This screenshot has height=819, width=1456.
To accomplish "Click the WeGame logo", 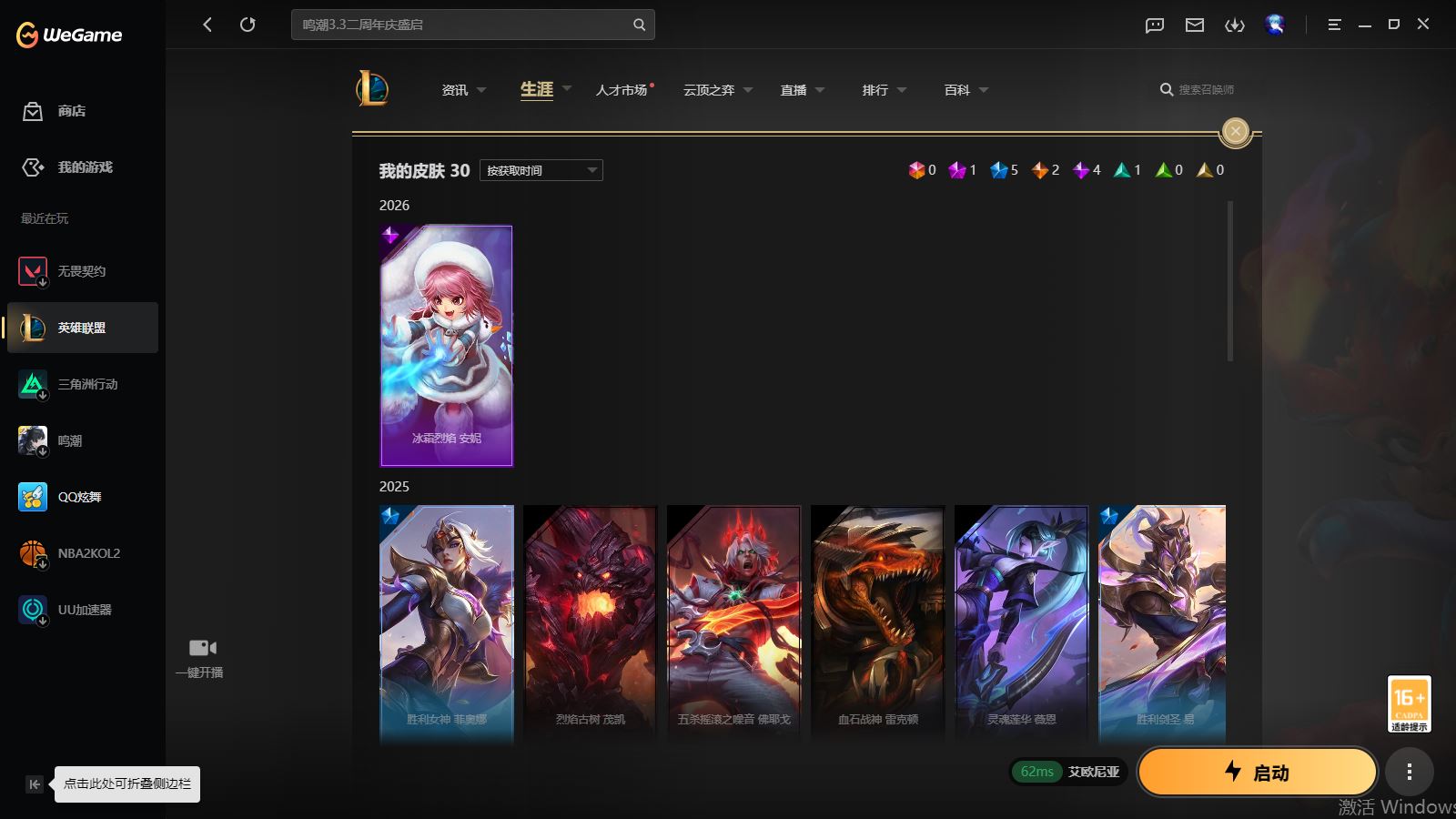I will [69, 35].
